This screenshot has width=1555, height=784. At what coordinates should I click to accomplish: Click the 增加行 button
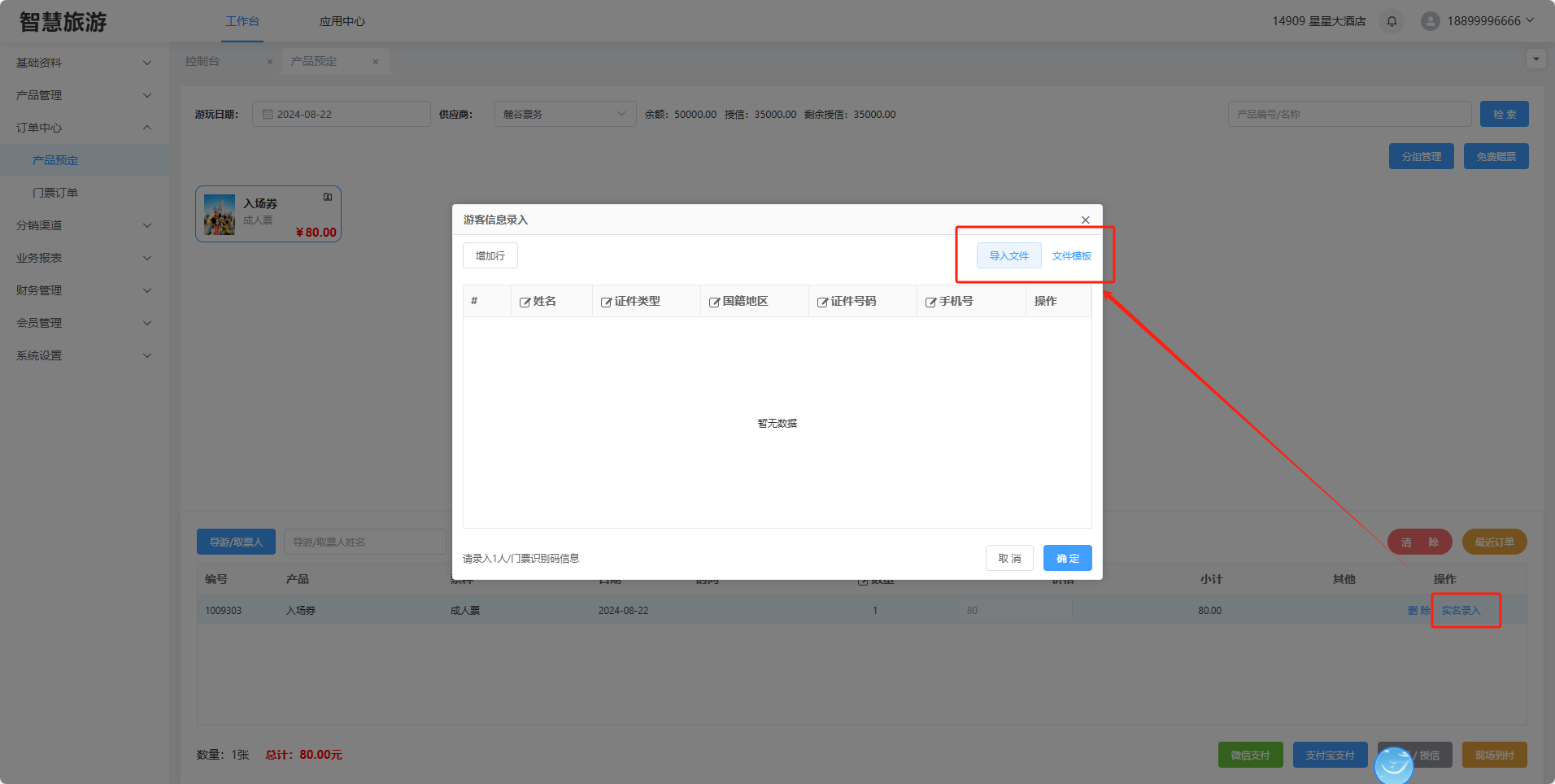pyautogui.click(x=490, y=255)
